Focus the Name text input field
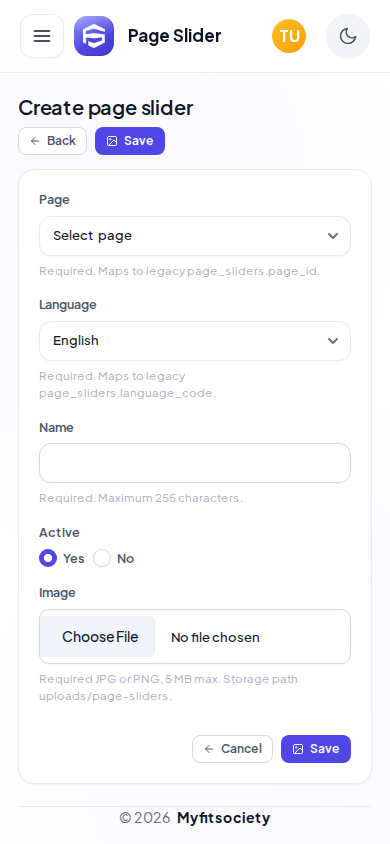 click(x=195, y=463)
